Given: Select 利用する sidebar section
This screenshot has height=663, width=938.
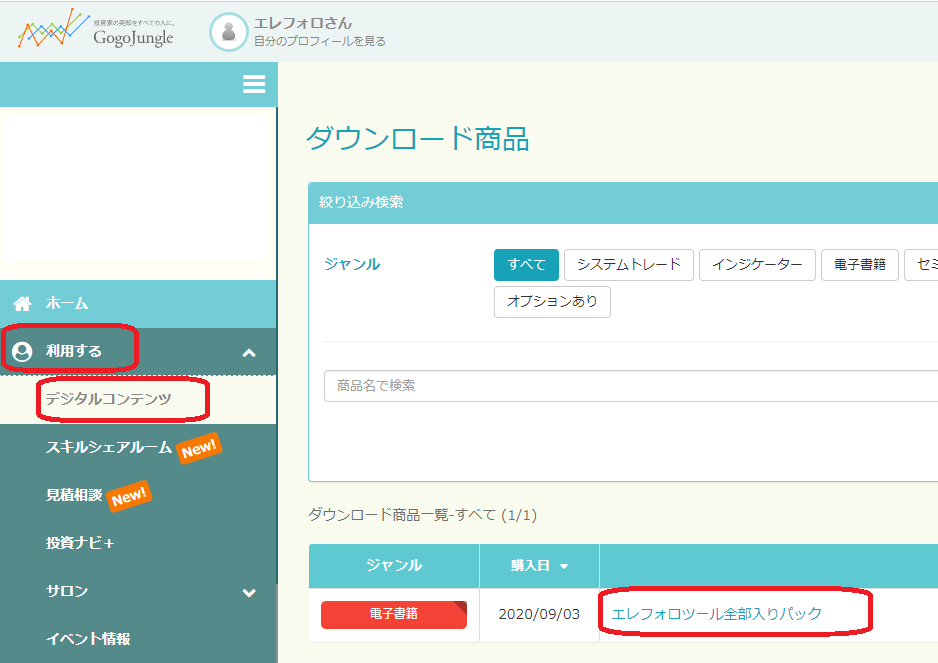Looking at the screenshot, I should click(x=74, y=351).
